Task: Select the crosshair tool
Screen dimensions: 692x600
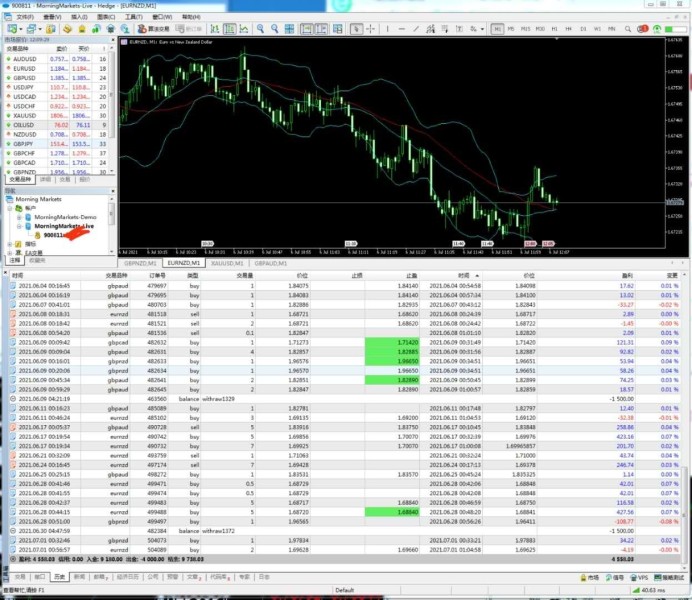Action: point(371,29)
